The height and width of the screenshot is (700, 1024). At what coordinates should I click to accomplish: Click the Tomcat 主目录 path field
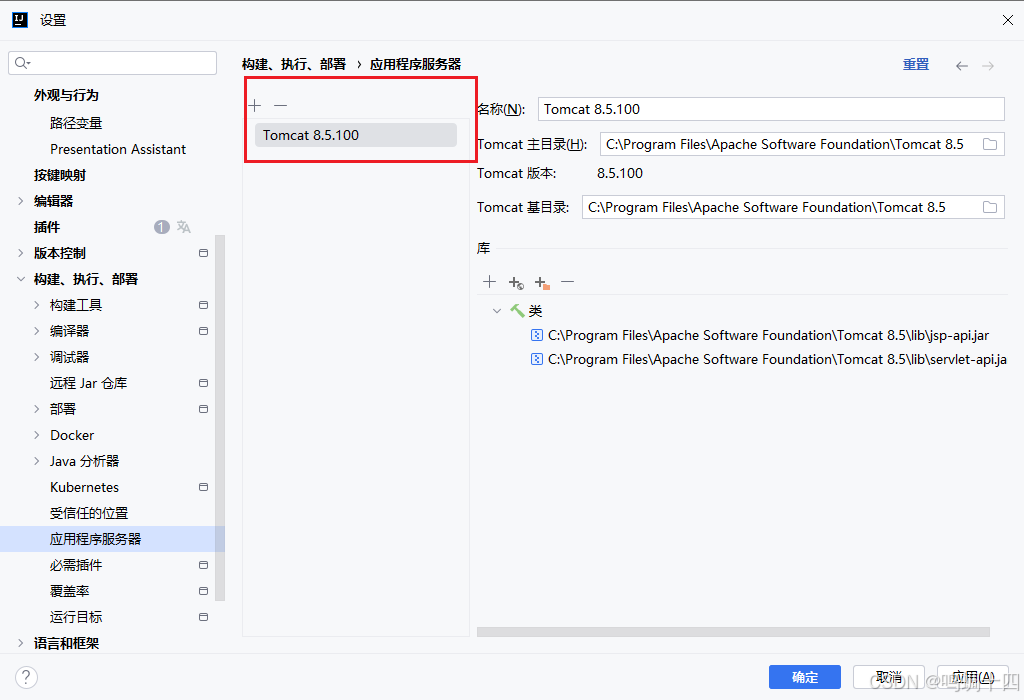(x=802, y=144)
